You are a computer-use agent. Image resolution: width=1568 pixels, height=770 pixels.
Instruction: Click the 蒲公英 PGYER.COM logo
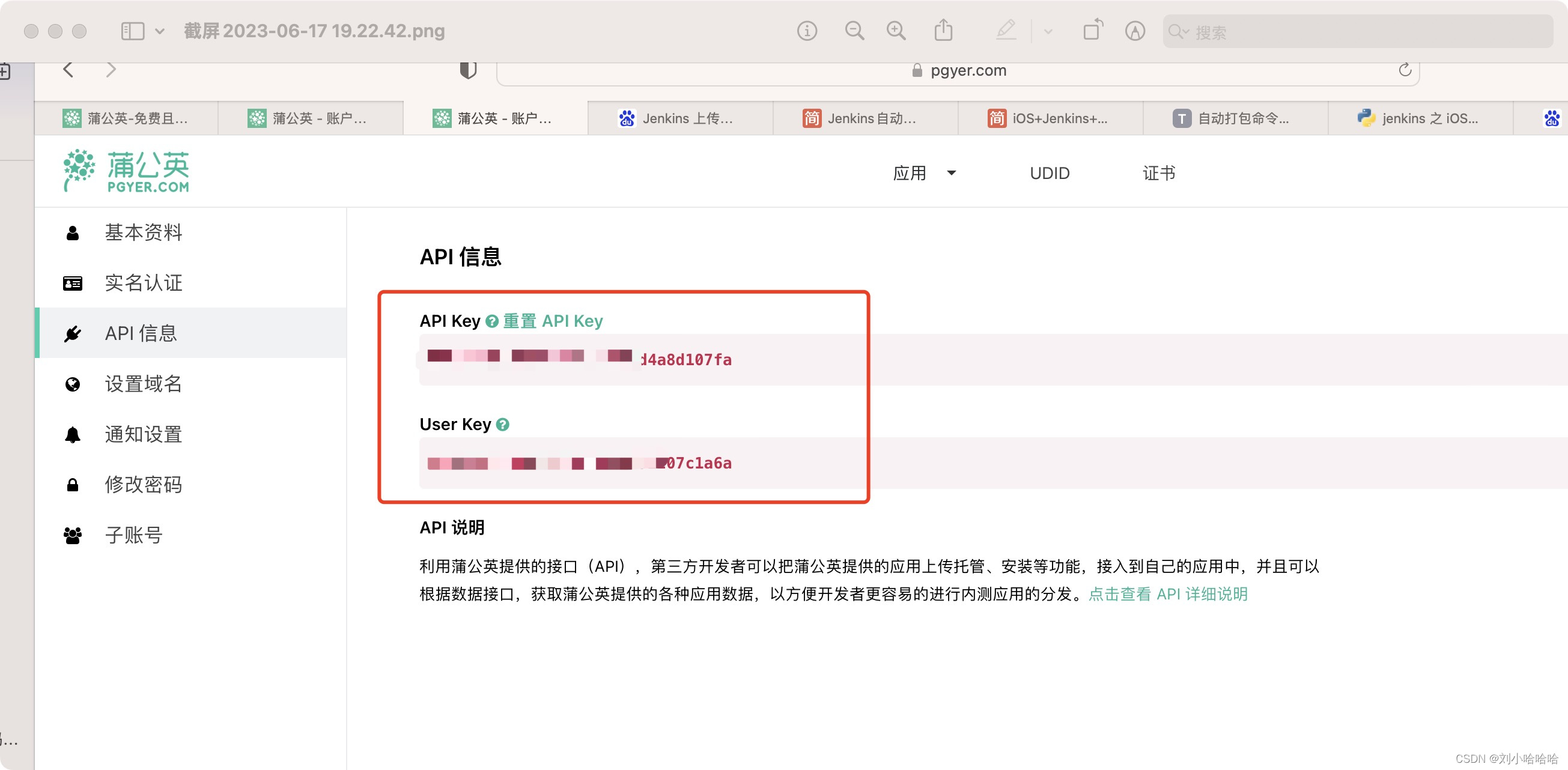127,171
